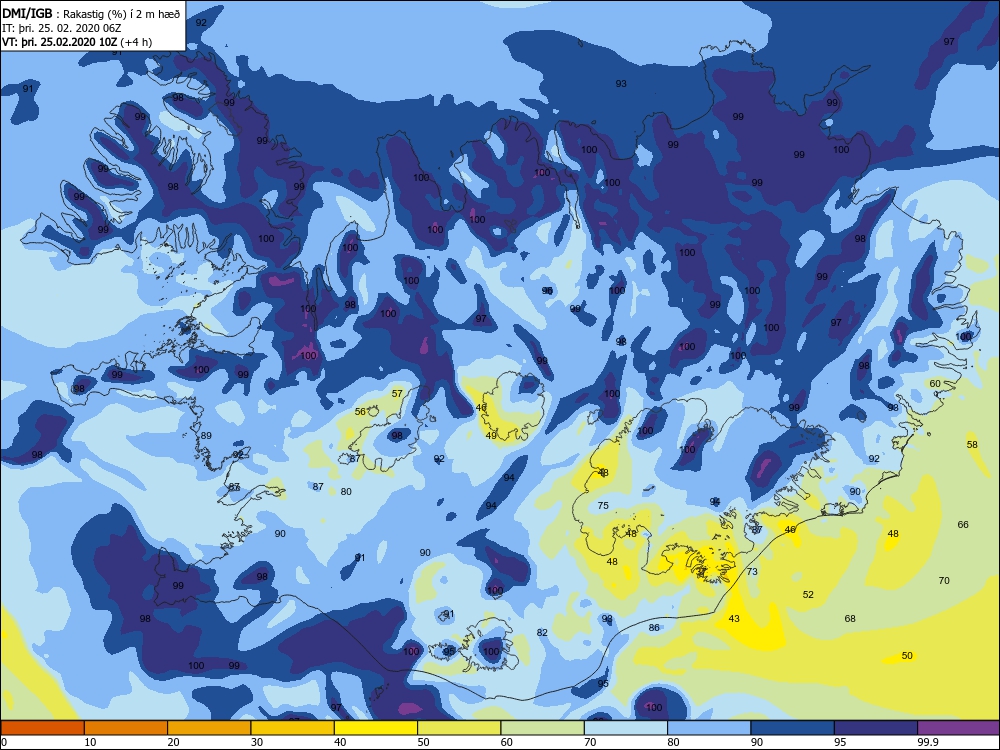Click the 20–30 light orange legend swatch

(x=209, y=728)
